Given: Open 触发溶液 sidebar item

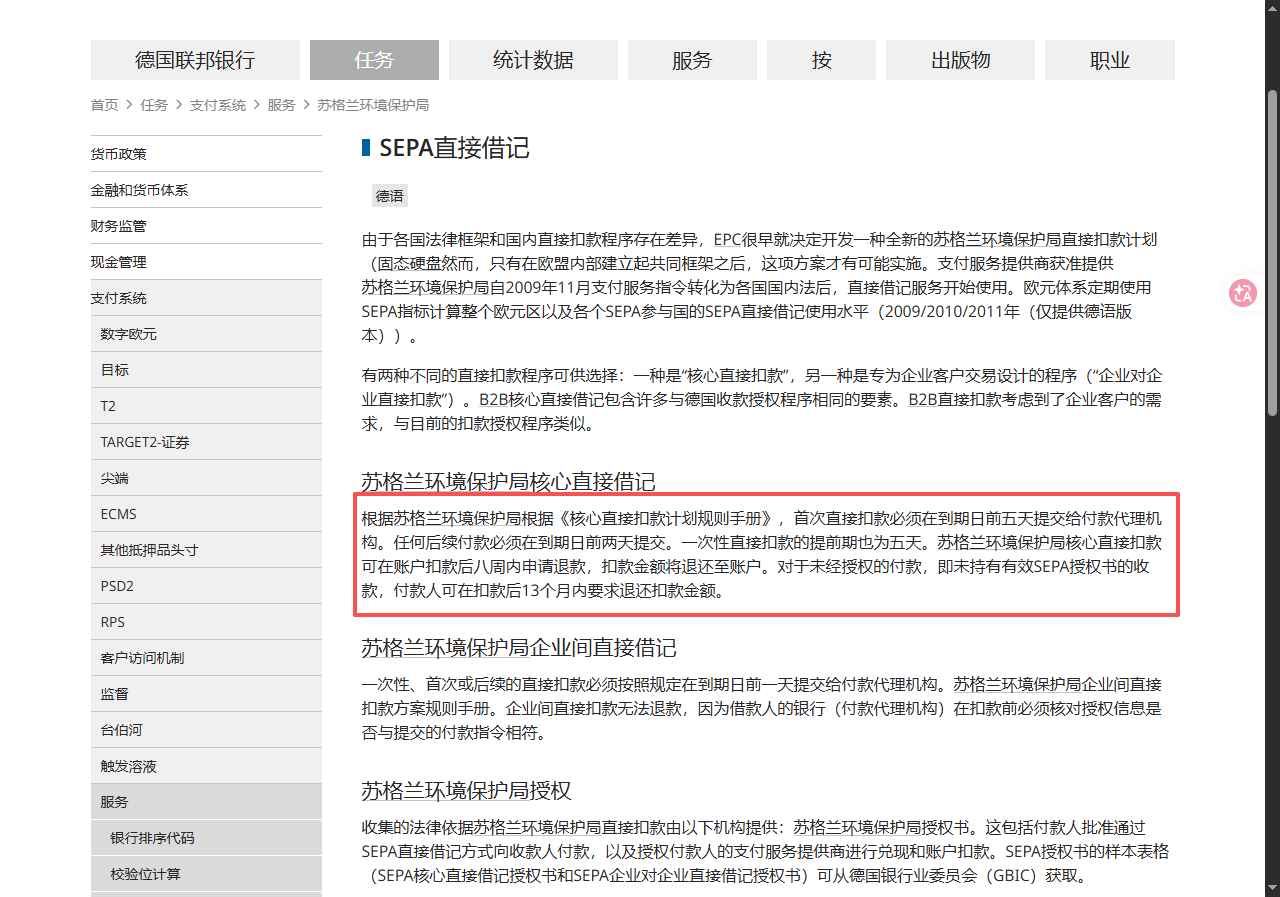Looking at the screenshot, I should coord(206,766).
